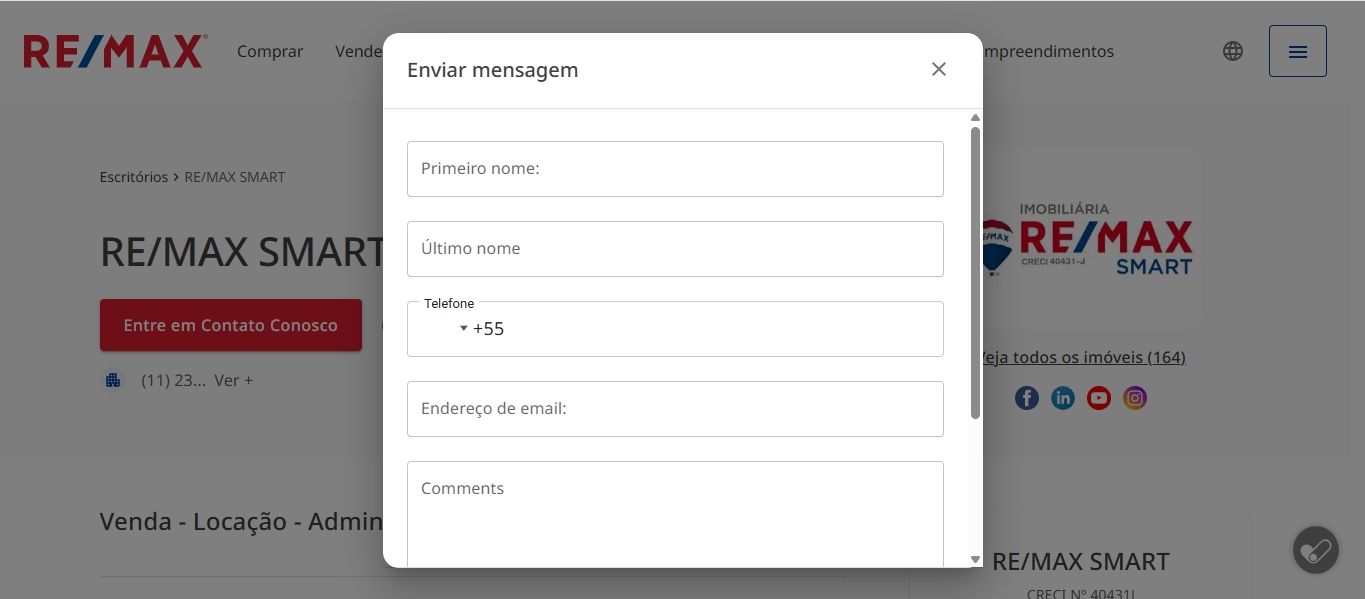Open the hamburger menu button

[1297, 51]
